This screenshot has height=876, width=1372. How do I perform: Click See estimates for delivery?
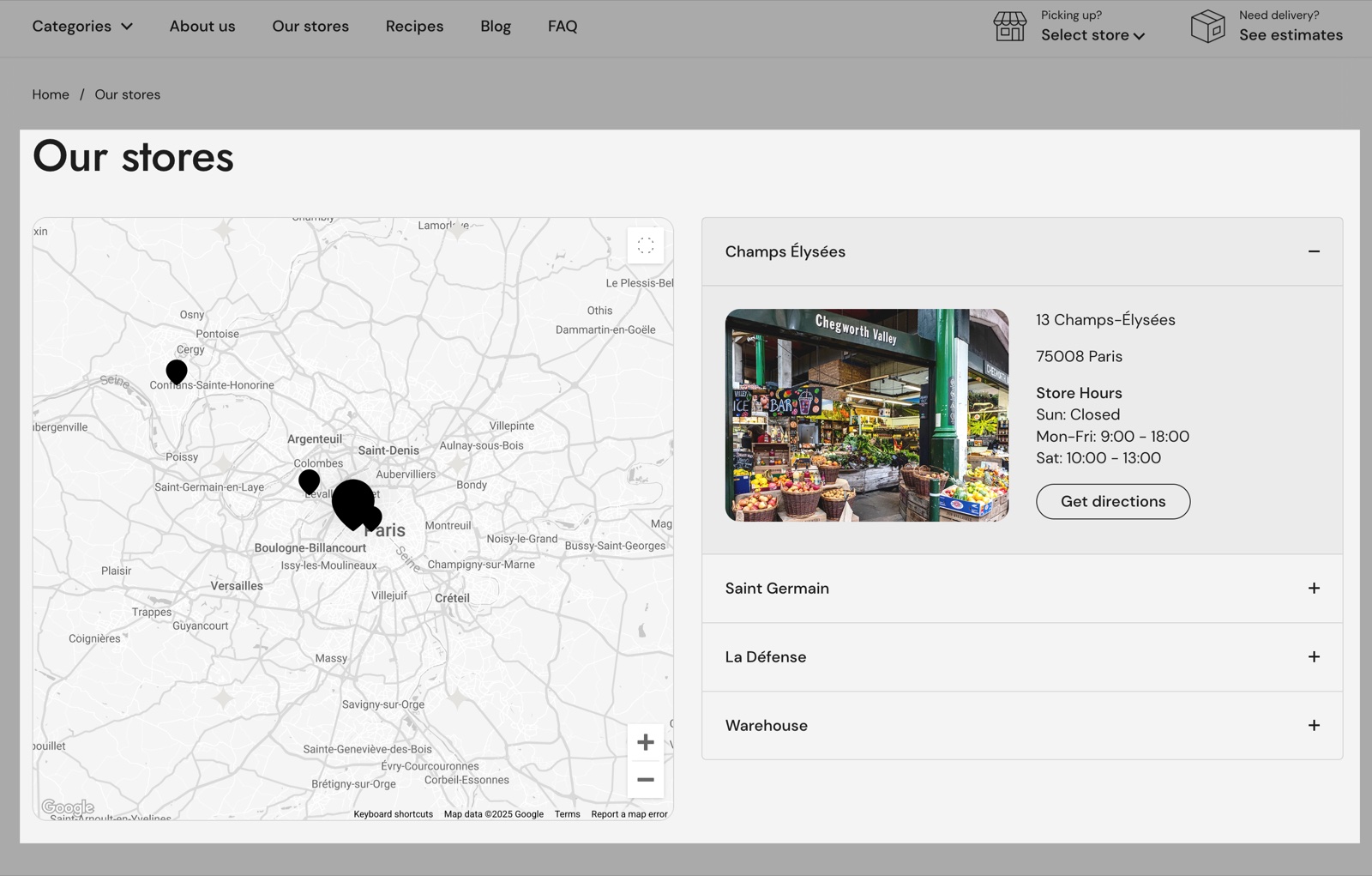[x=1291, y=35]
